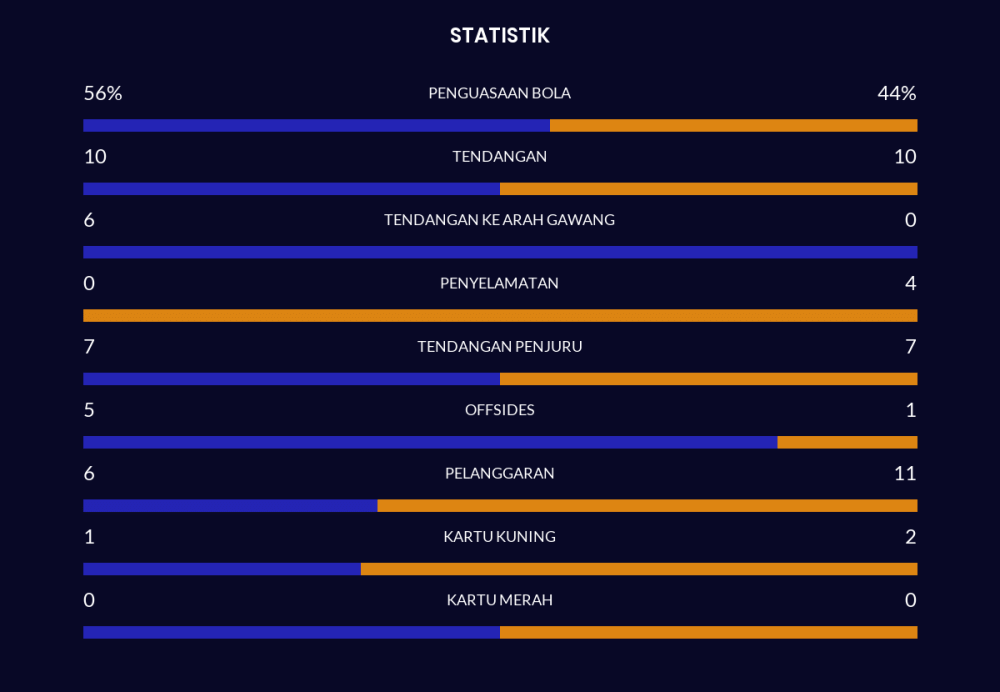Click the fouls value 11

pyautogui.click(x=905, y=473)
